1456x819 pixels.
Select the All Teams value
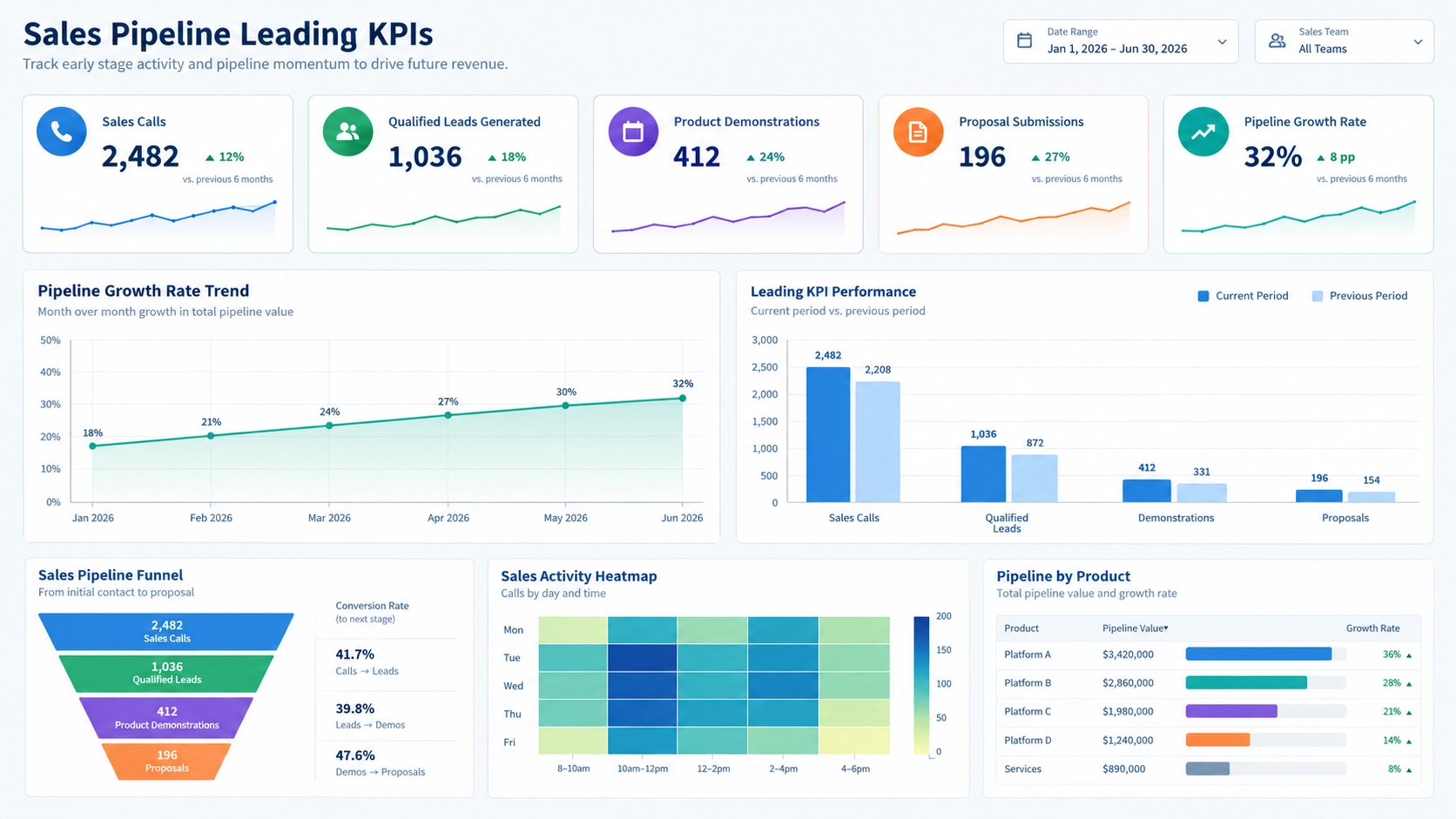(x=1322, y=49)
